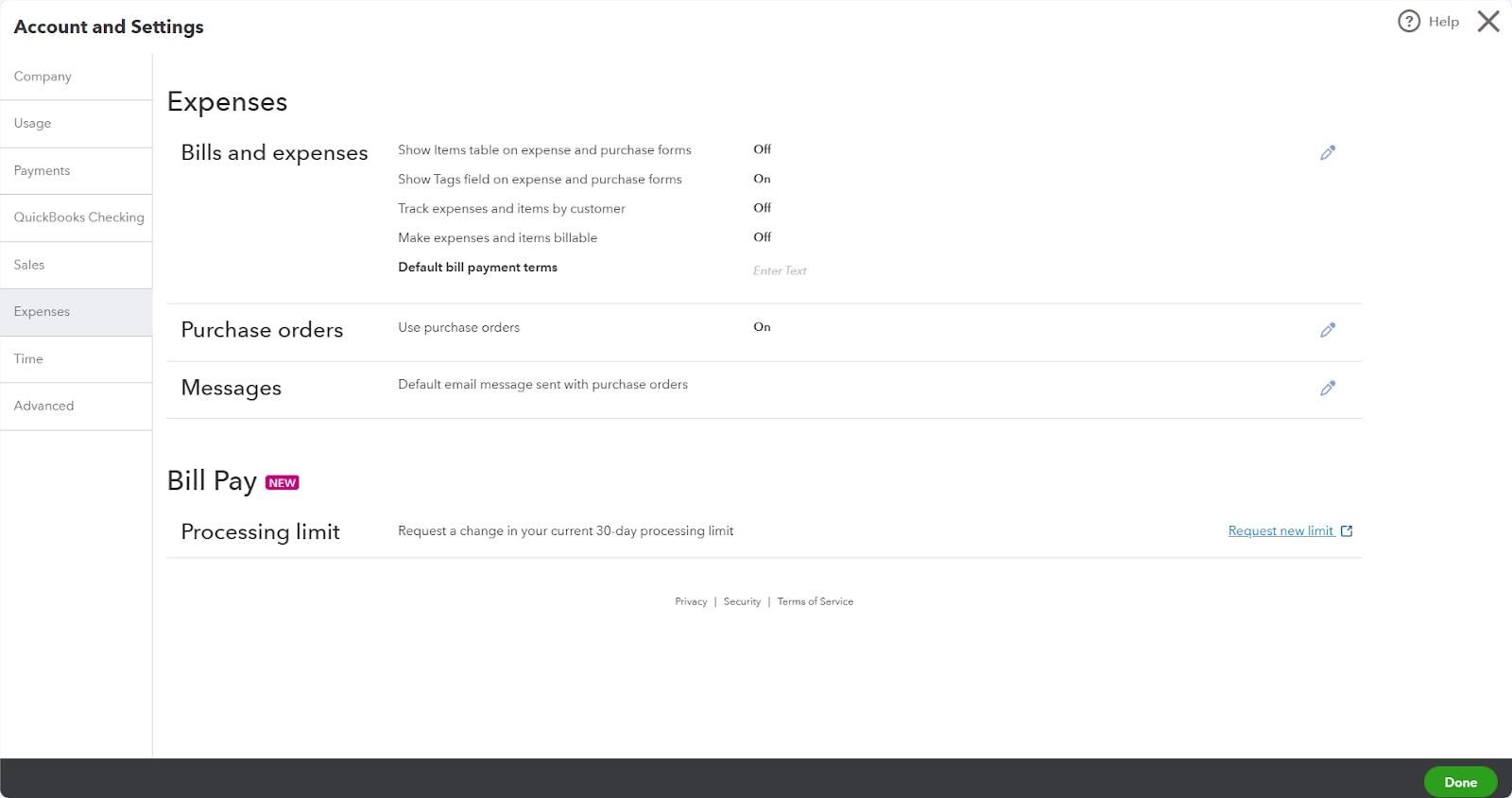
Task: Open the Sales settings tab
Action: (29, 265)
